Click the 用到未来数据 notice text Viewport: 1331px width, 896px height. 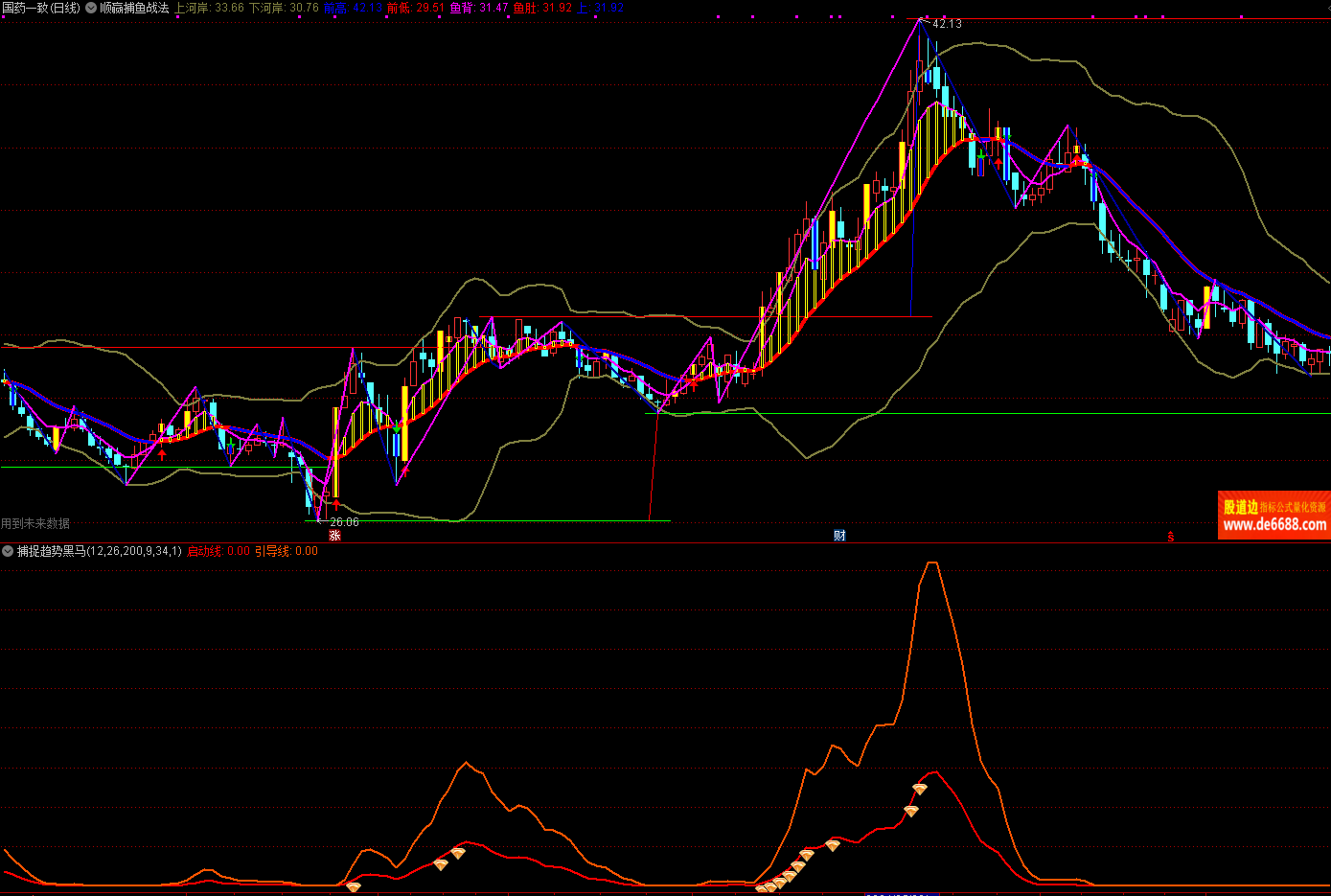coord(35,523)
